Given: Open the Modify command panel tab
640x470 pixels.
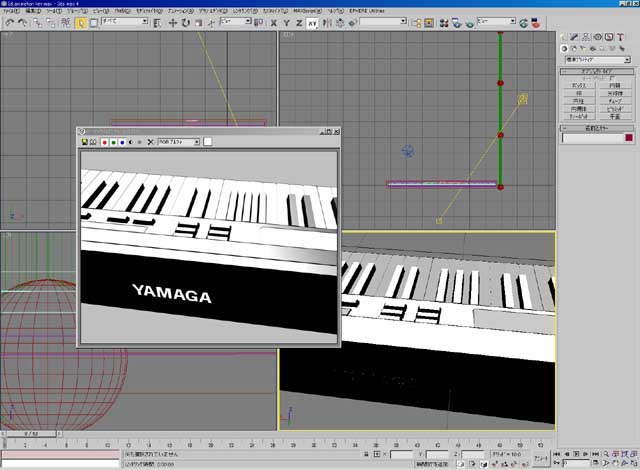Looking at the screenshot, I should pos(574,37).
